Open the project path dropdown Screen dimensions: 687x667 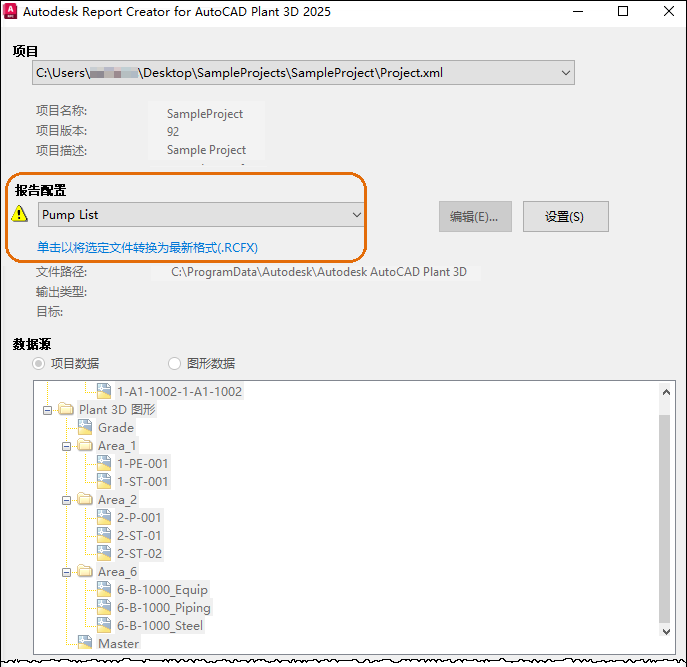[566, 73]
